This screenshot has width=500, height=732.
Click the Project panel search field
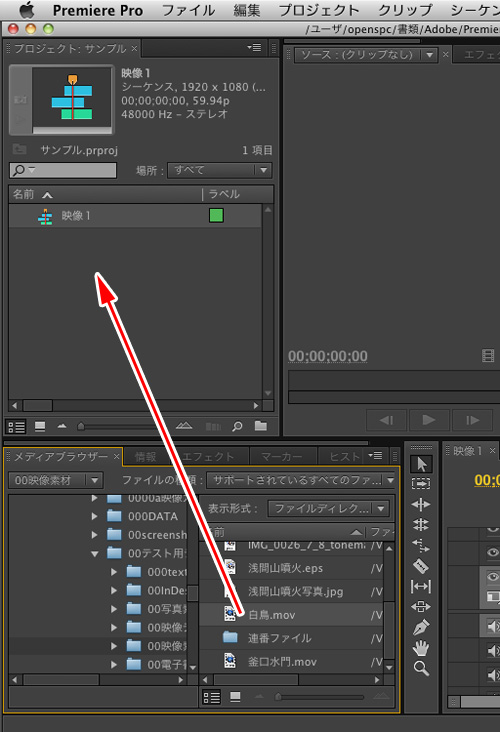coord(63,170)
